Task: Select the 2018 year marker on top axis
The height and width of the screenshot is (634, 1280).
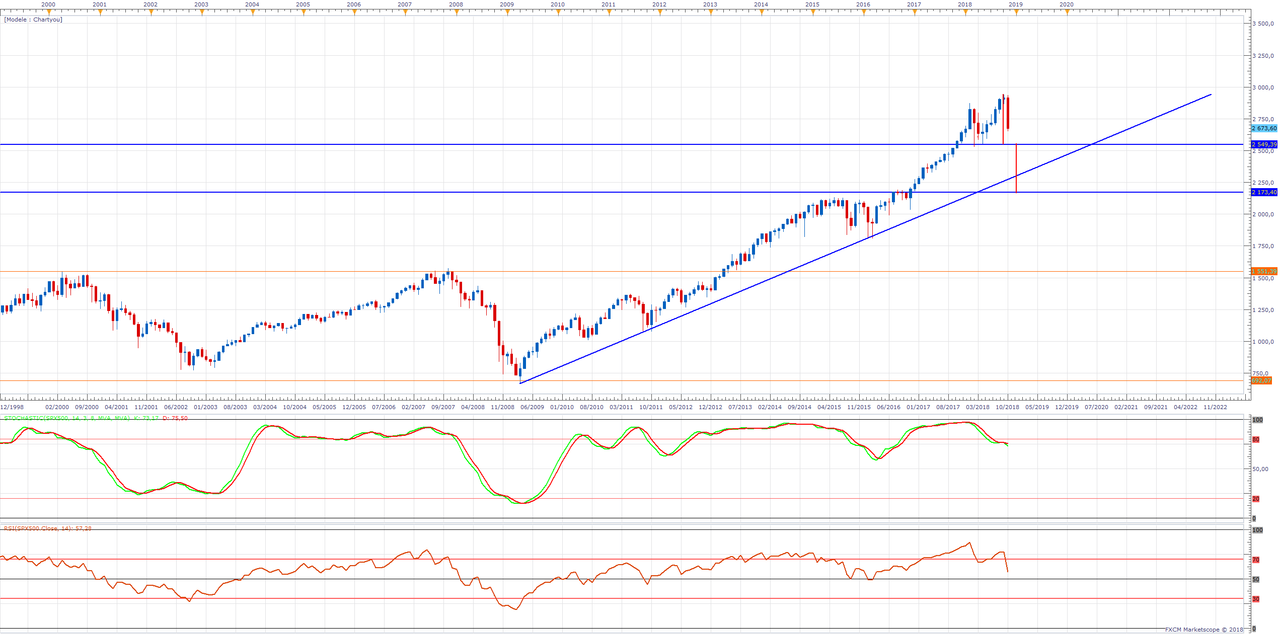Action: coord(965,4)
